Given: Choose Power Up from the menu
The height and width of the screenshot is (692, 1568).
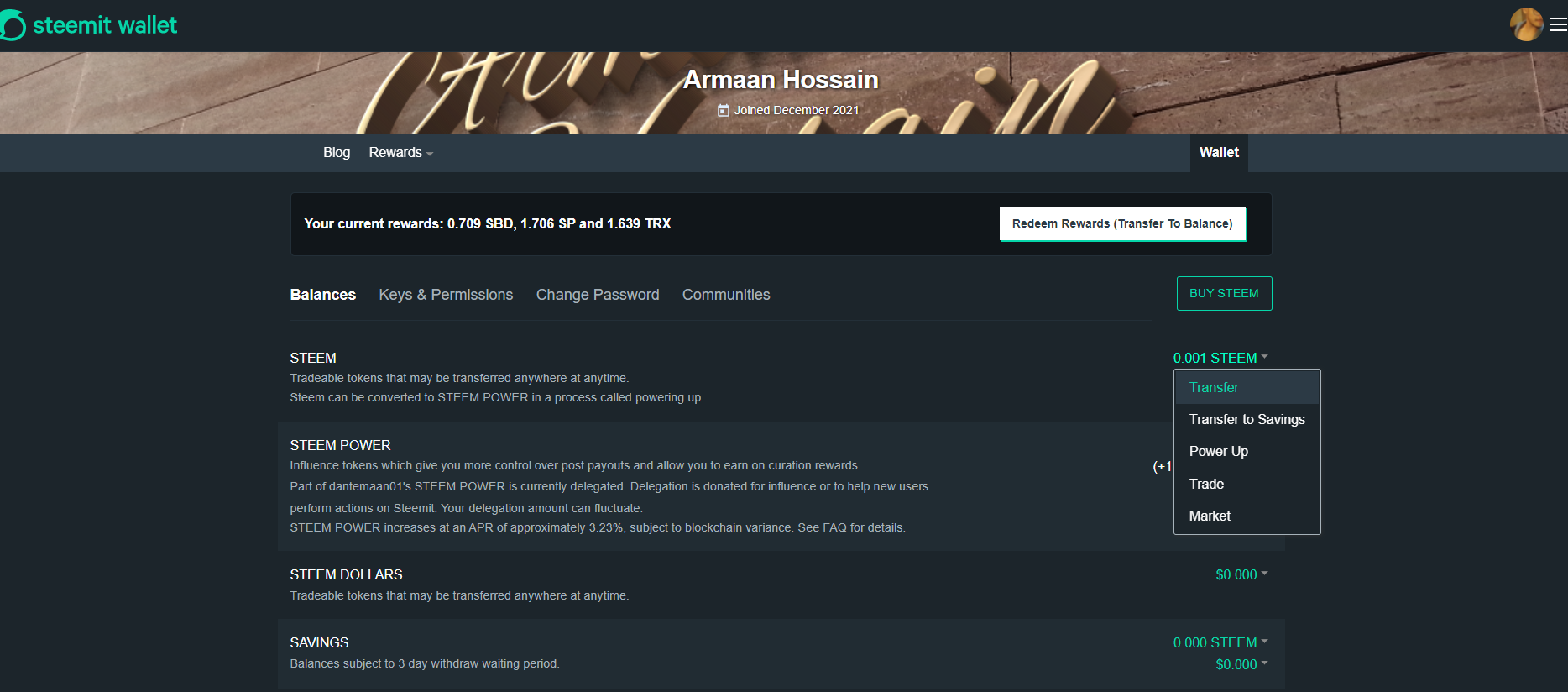Looking at the screenshot, I should [1247, 452].
